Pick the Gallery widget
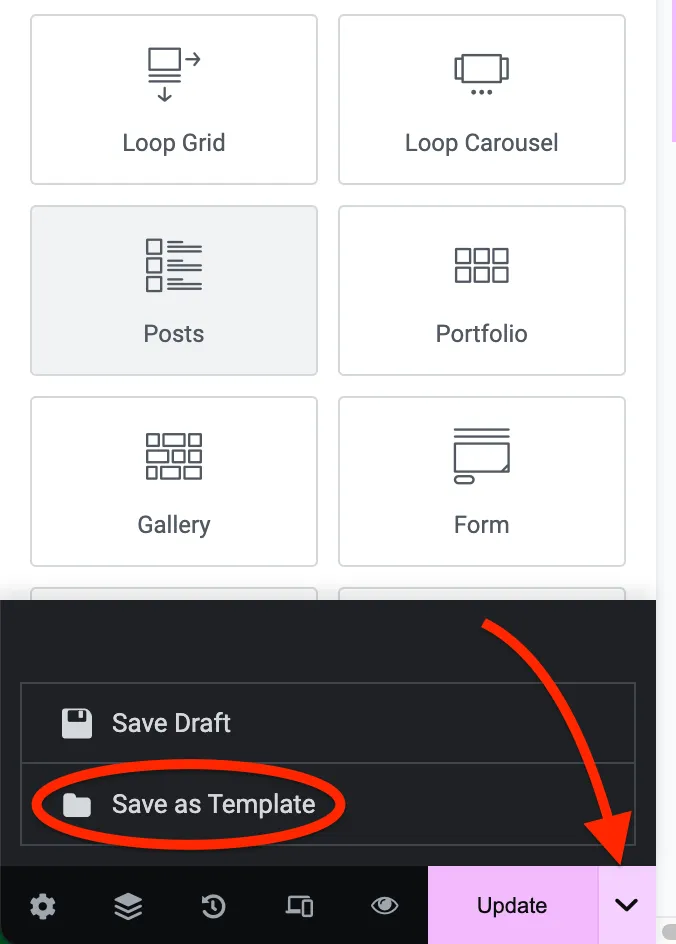 pyautogui.click(x=174, y=481)
